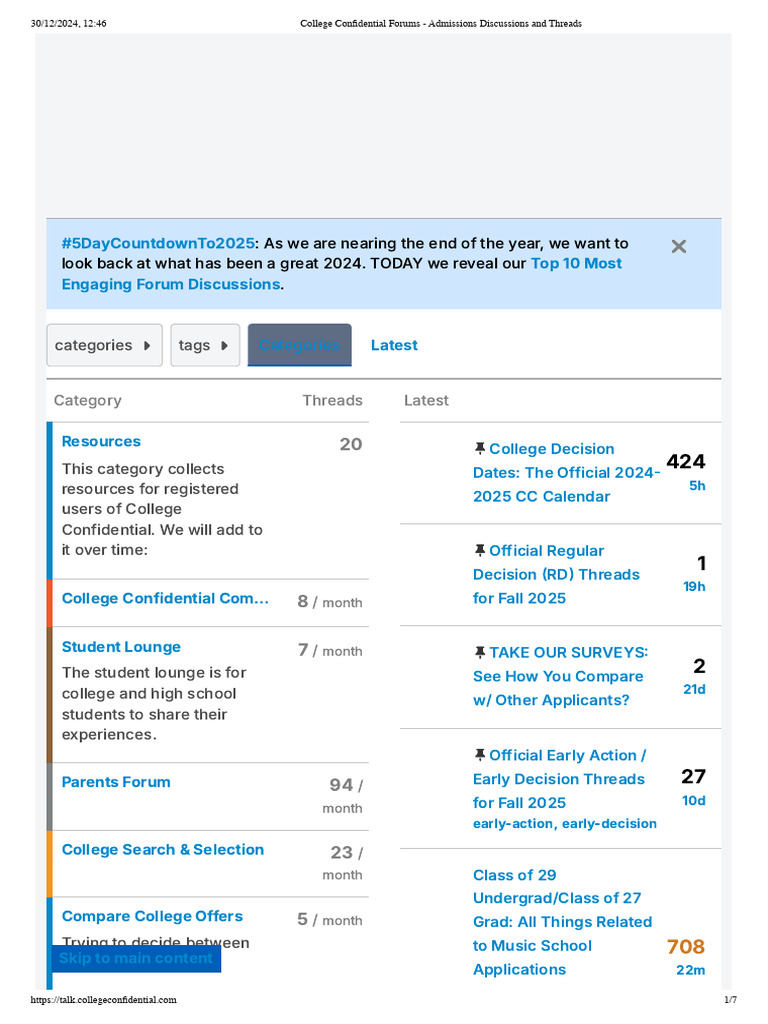Image resolution: width=768 pixels, height=1024 pixels.
Task: Open the early-action tag
Action: (513, 824)
